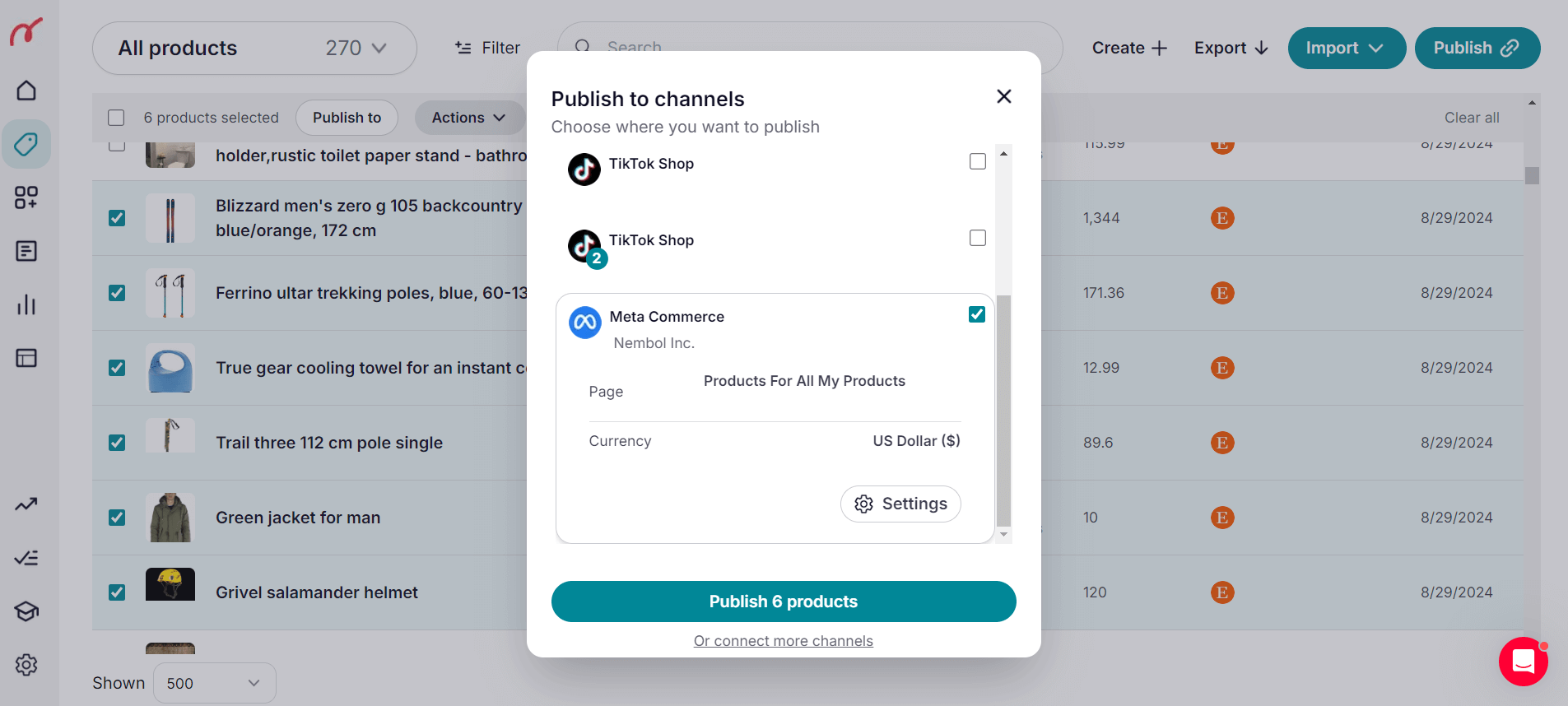Follow the Or connect more channels link
The width and height of the screenshot is (1568, 706).
click(784, 641)
